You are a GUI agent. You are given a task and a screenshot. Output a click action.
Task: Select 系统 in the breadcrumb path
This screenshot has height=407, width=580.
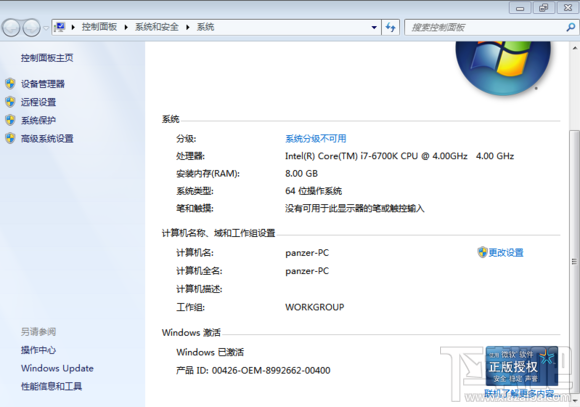click(x=205, y=27)
